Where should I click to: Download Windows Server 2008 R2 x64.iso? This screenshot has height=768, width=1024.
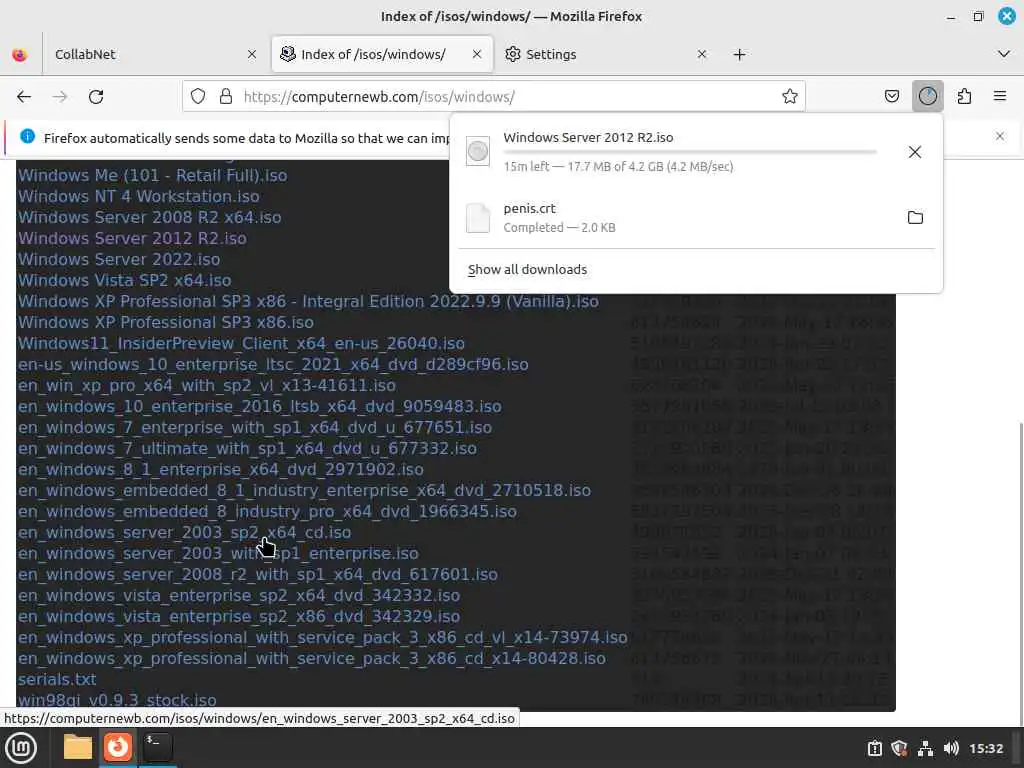pyautogui.click(x=150, y=217)
